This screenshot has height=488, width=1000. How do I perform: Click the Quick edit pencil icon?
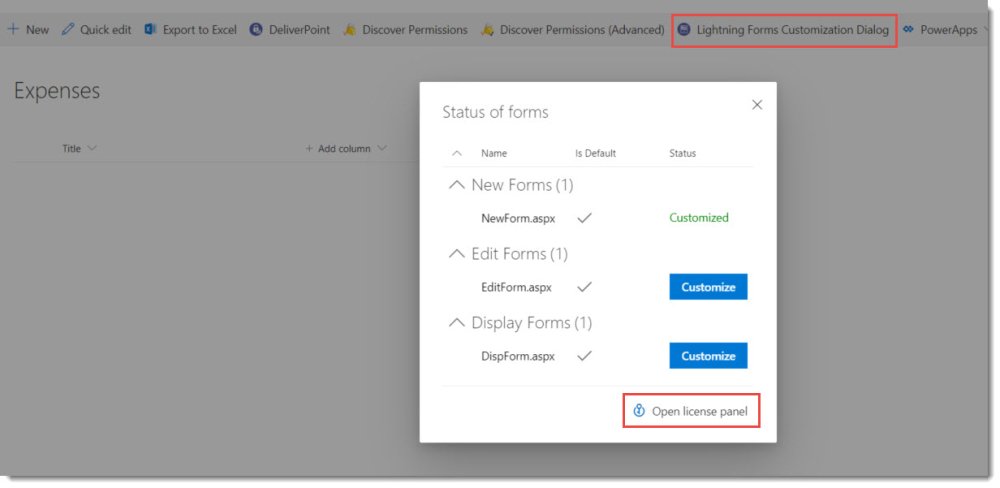(68, 29)
